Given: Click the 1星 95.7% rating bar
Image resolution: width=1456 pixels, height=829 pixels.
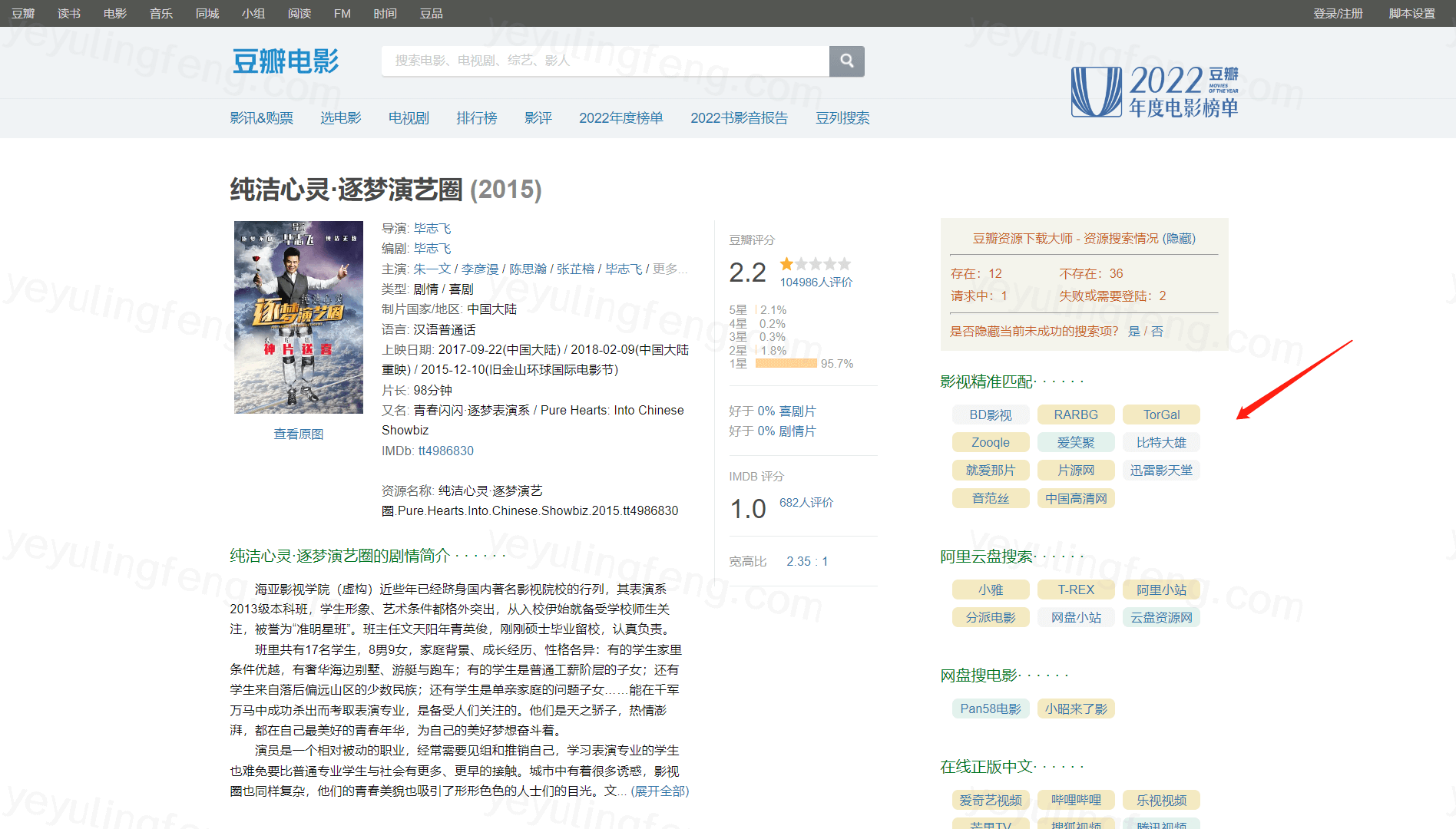Looking at the screenshot, I should tap(786, 363).
